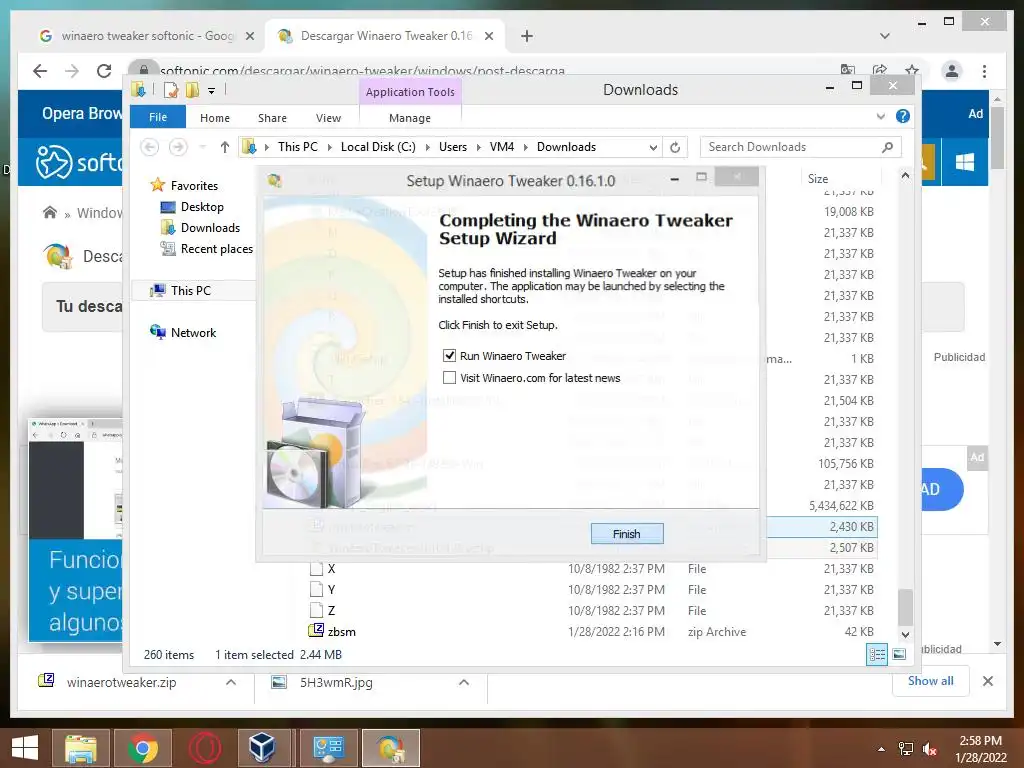Image resolution: width=1024 pixels, height=768 pixels.
Task: Show hidden tray icons arrow
Action: click(882, 749)
